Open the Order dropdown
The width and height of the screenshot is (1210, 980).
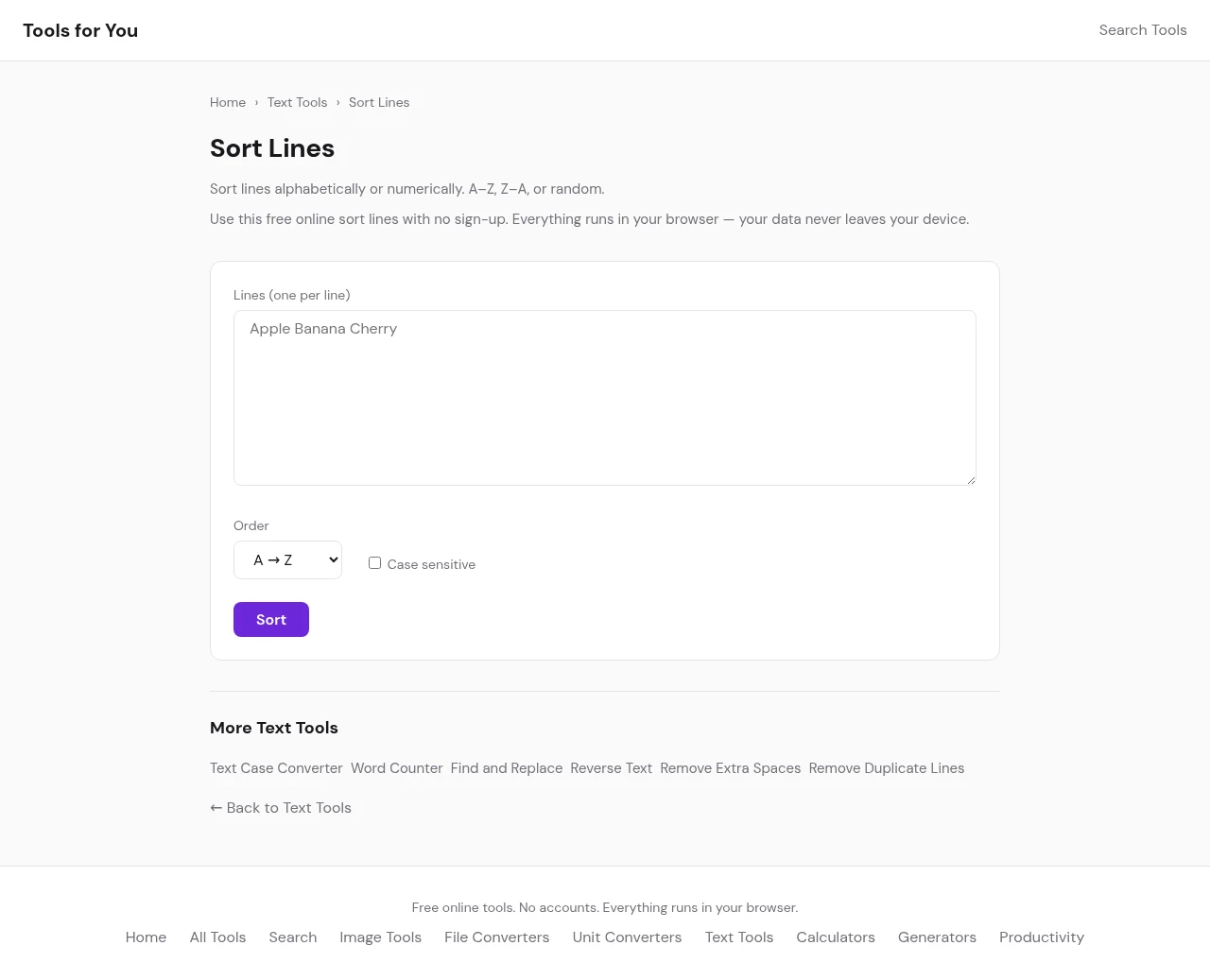click(x=287, y=560)
